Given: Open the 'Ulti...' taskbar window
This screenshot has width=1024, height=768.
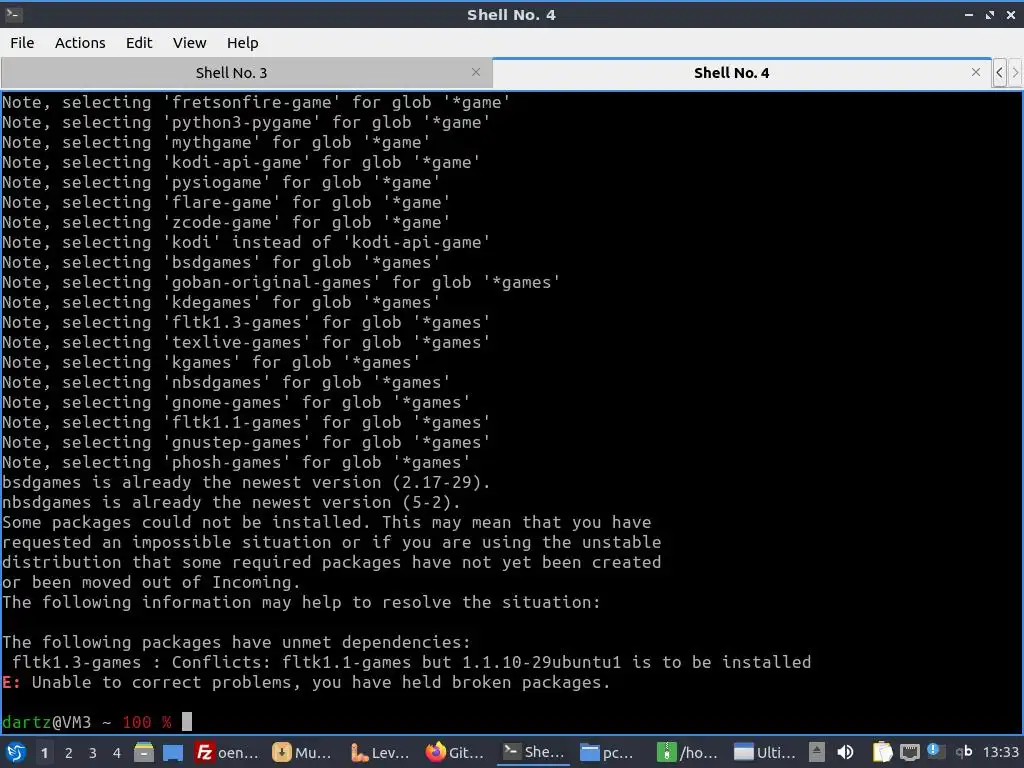Looking at the screenshot, I should click(764, 752).
